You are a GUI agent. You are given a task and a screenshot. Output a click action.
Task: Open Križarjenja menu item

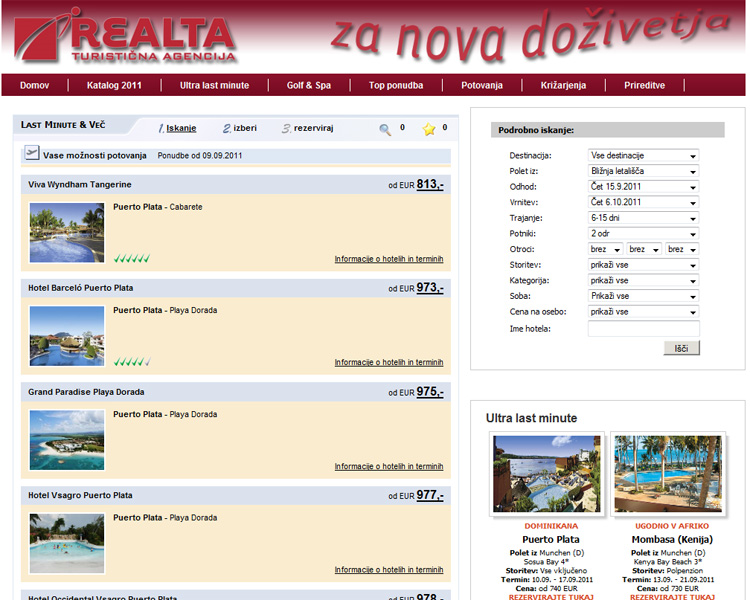click(563, 85)
